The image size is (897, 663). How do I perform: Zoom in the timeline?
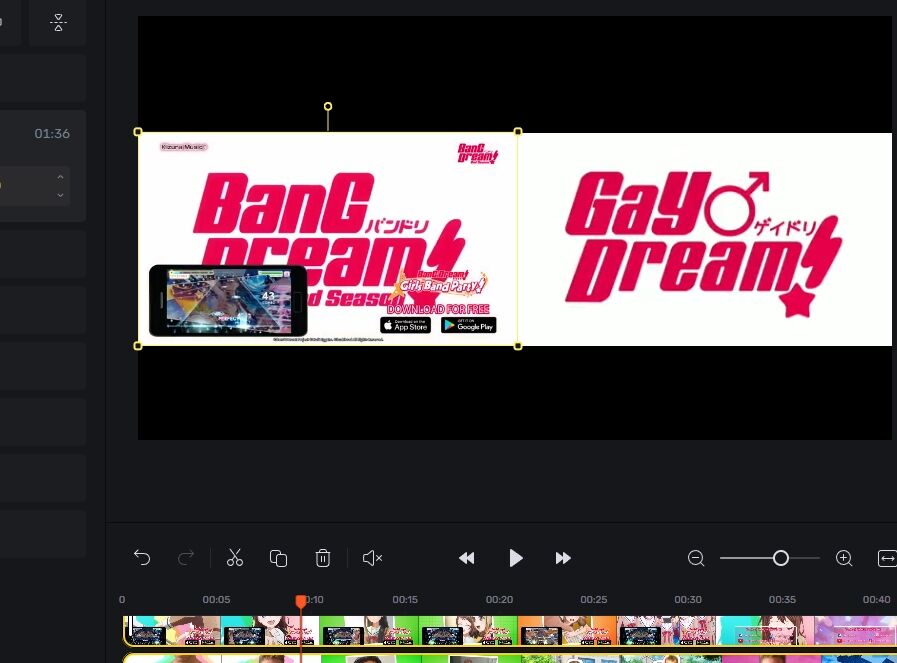tap(844, 558)
